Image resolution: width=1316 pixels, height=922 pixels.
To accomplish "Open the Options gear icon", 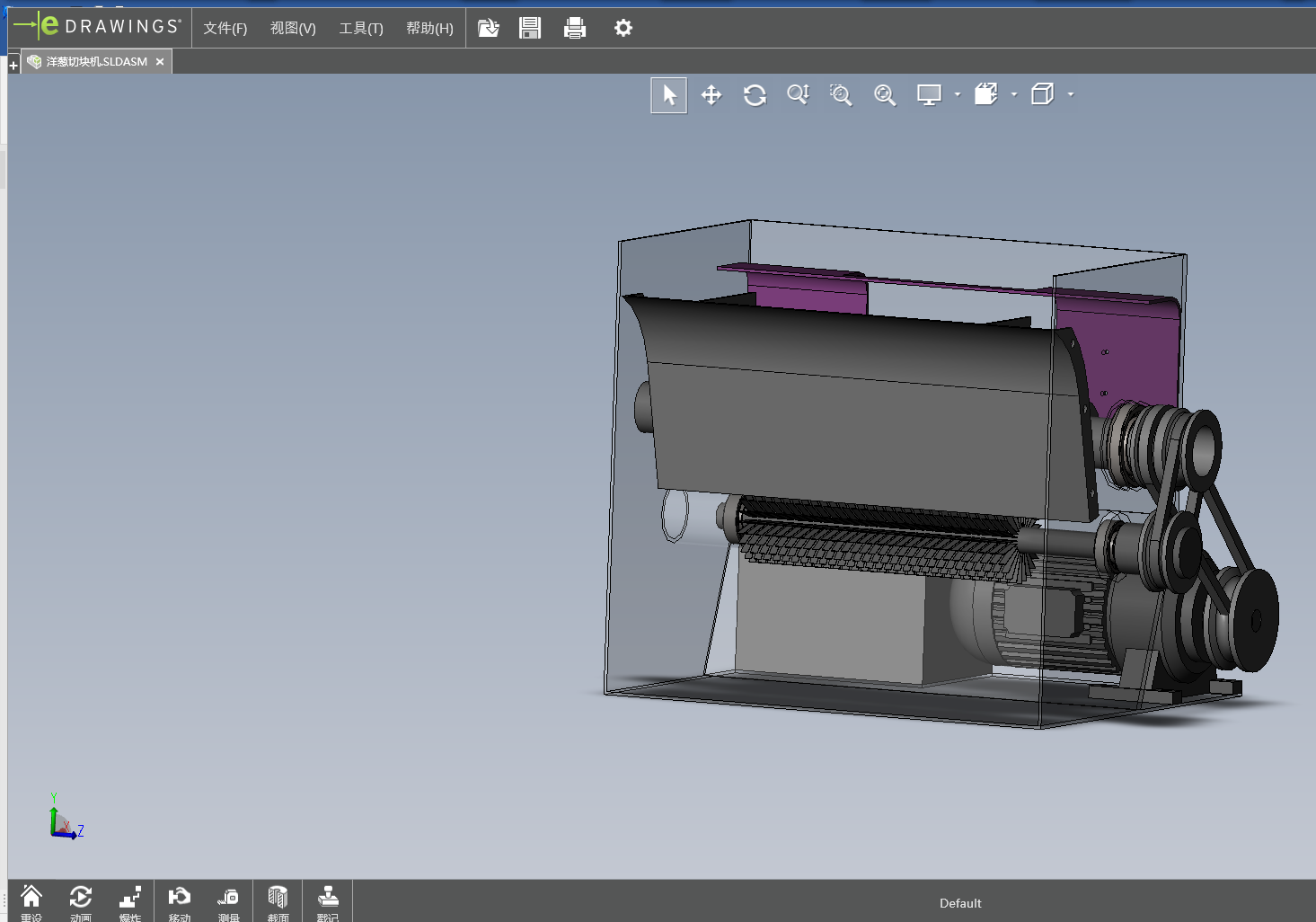I will 623,29.
